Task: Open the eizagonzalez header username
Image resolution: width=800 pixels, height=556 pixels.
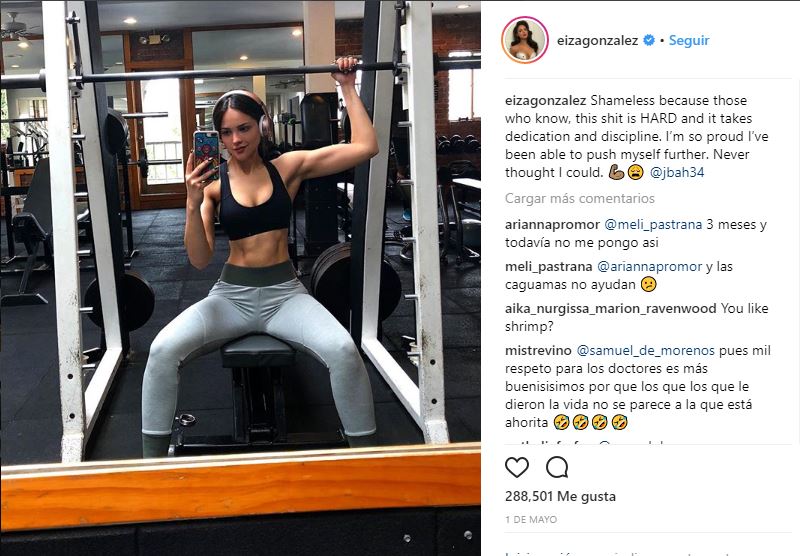Action: click(597, 40)
